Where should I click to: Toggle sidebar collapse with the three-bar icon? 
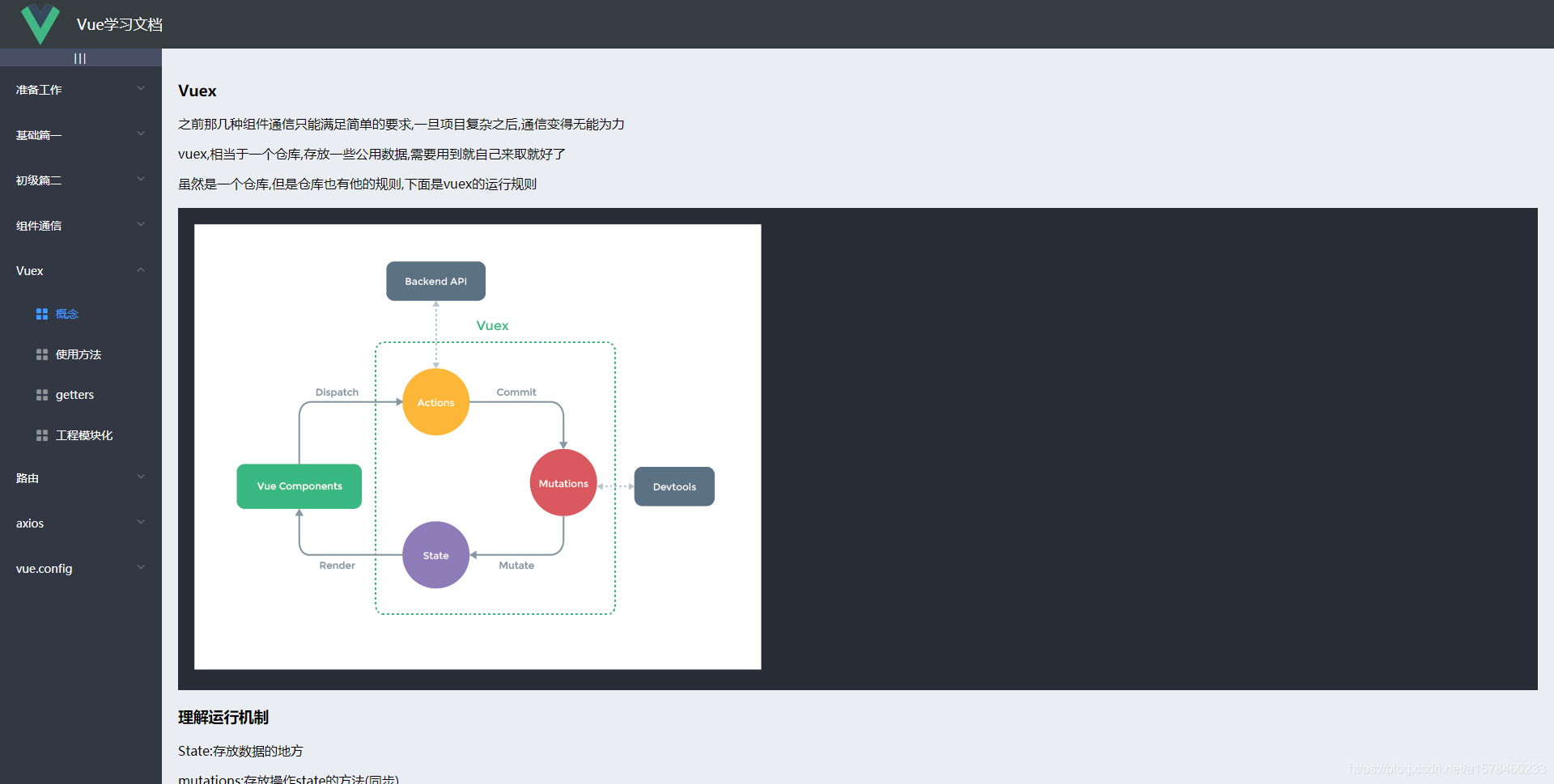[x=80, y=58]
